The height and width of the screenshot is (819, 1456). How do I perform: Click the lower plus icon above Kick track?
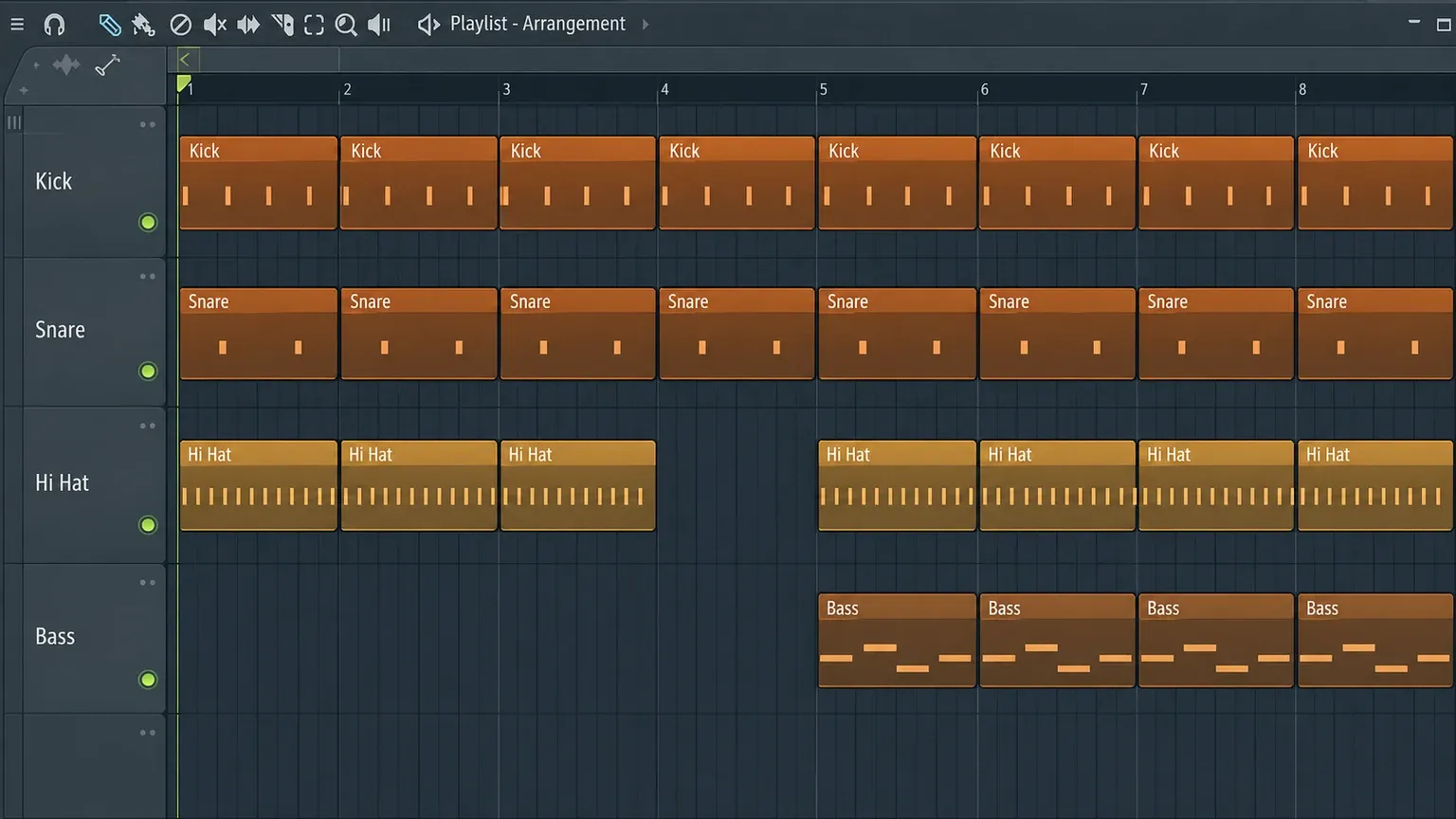click(x=24, y=91)
